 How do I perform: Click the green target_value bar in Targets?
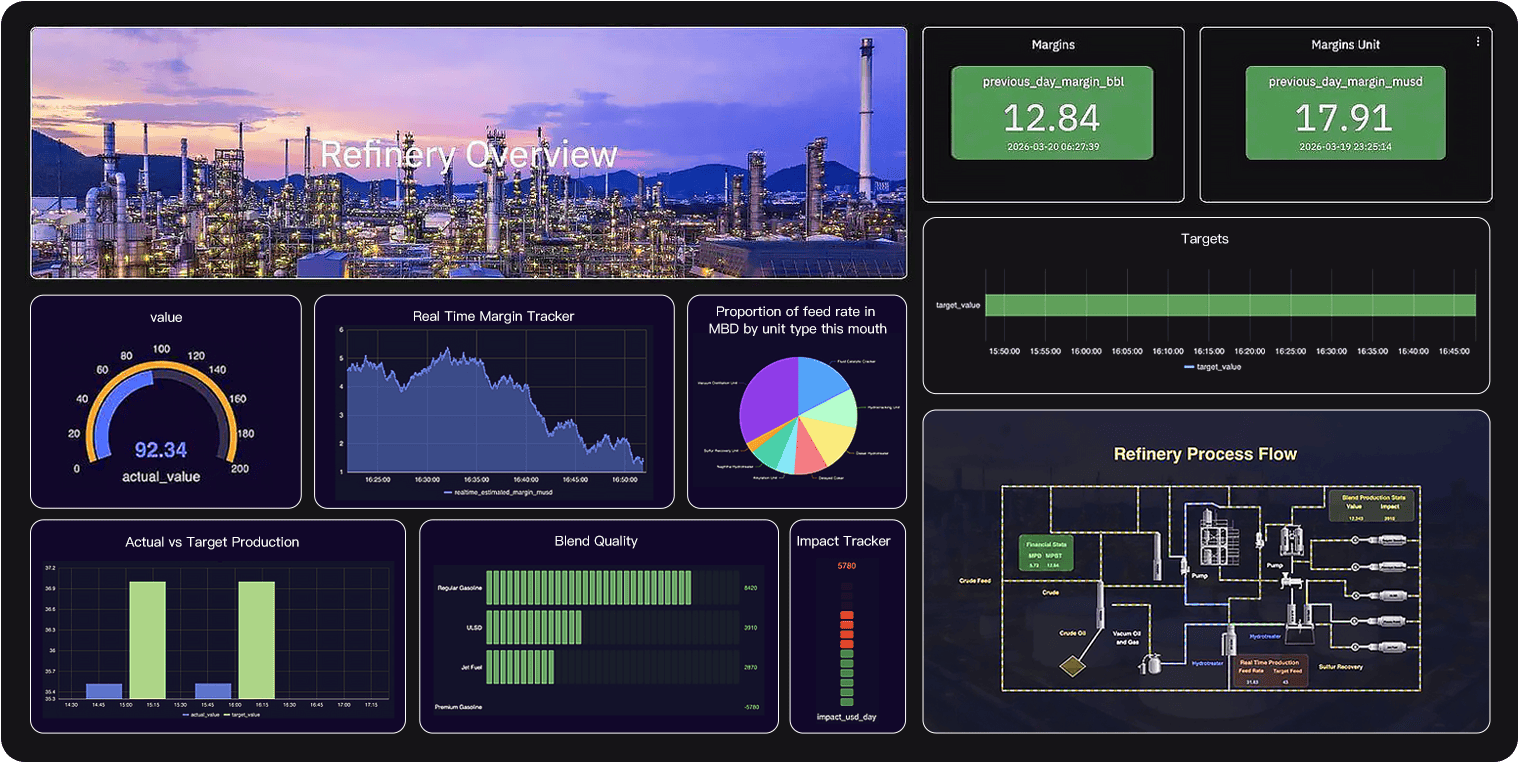click(1230, 305)
